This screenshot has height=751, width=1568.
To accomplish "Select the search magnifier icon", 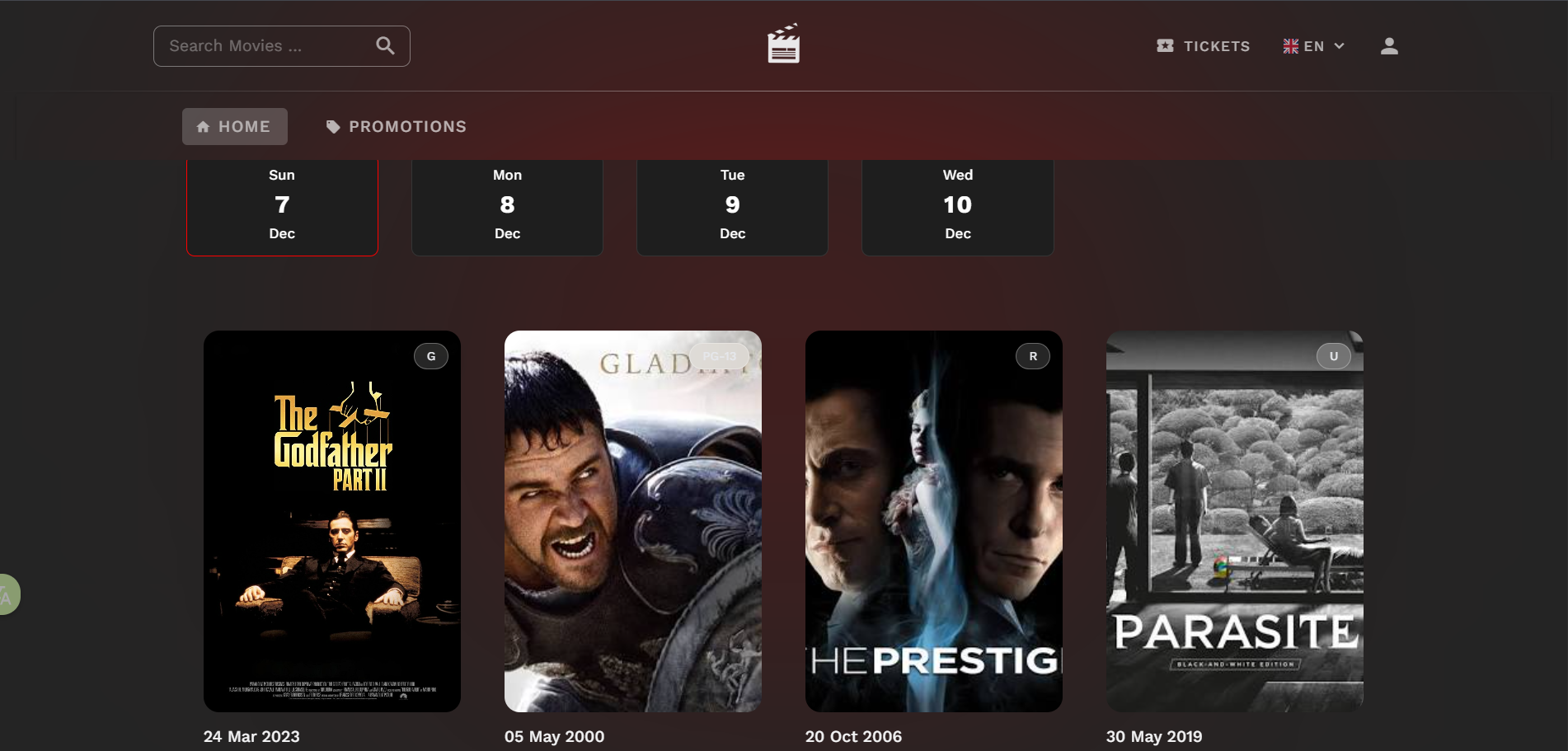I will point(385,45).
